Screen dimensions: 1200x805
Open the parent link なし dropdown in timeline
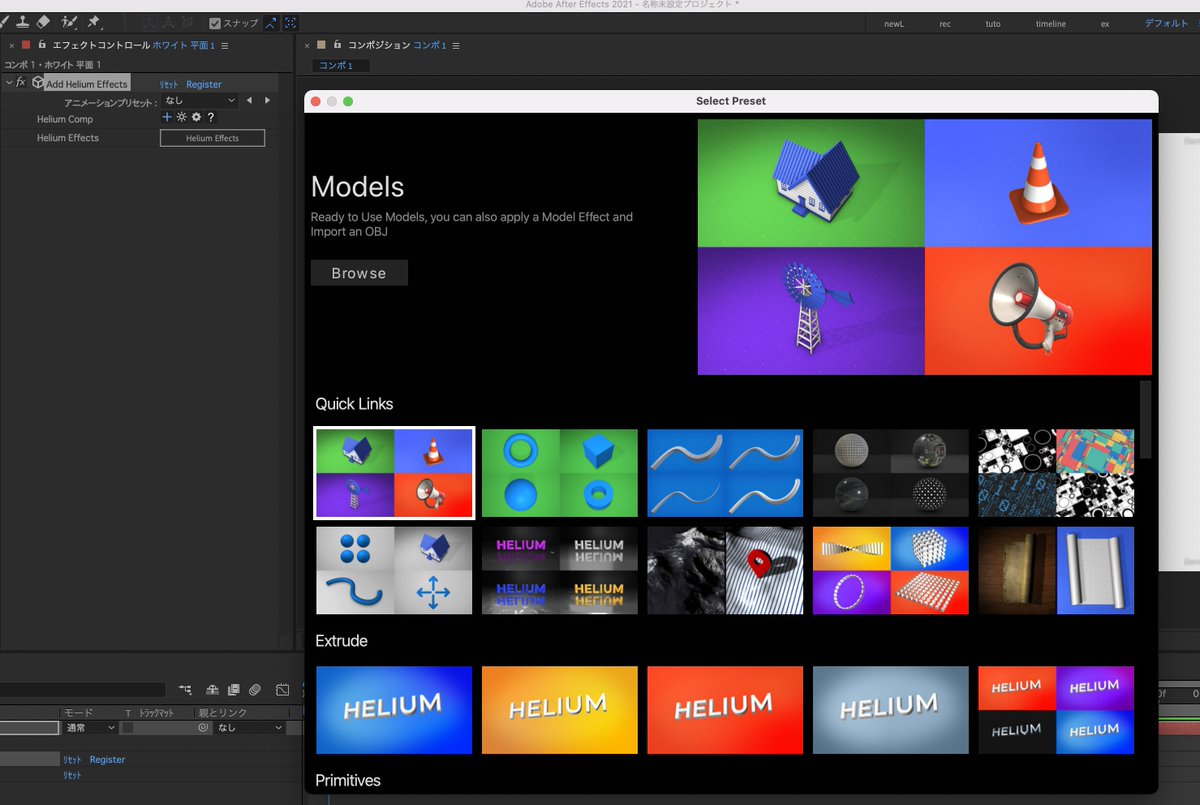click(251, 728)
